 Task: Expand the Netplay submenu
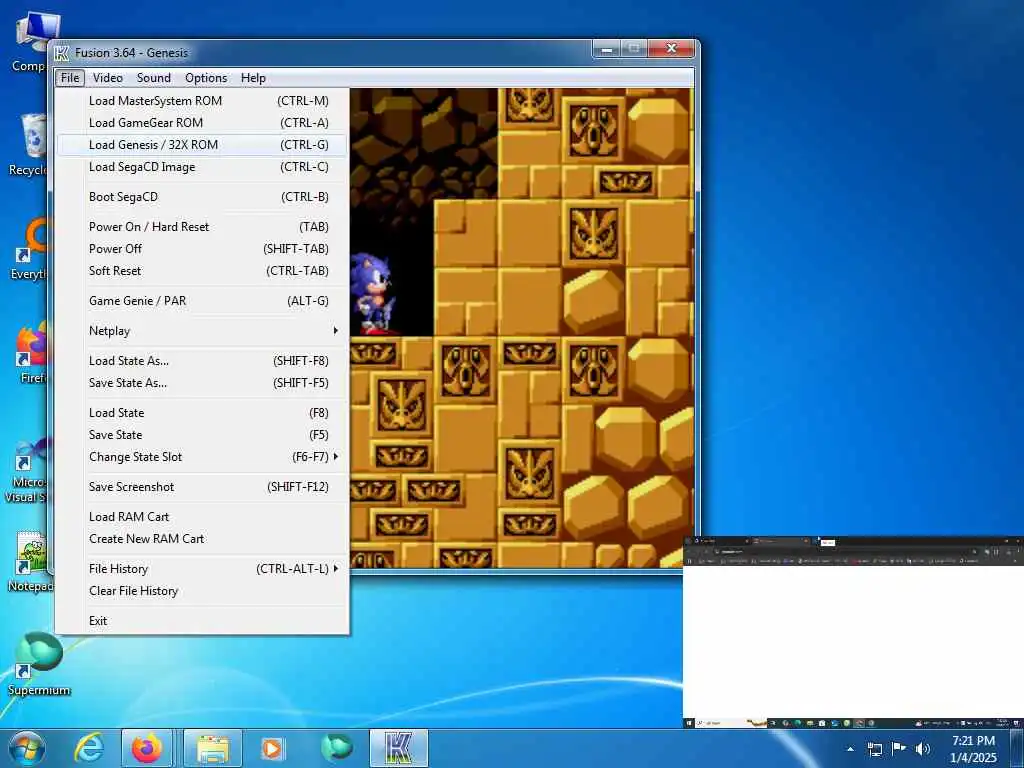pos(202,331)
